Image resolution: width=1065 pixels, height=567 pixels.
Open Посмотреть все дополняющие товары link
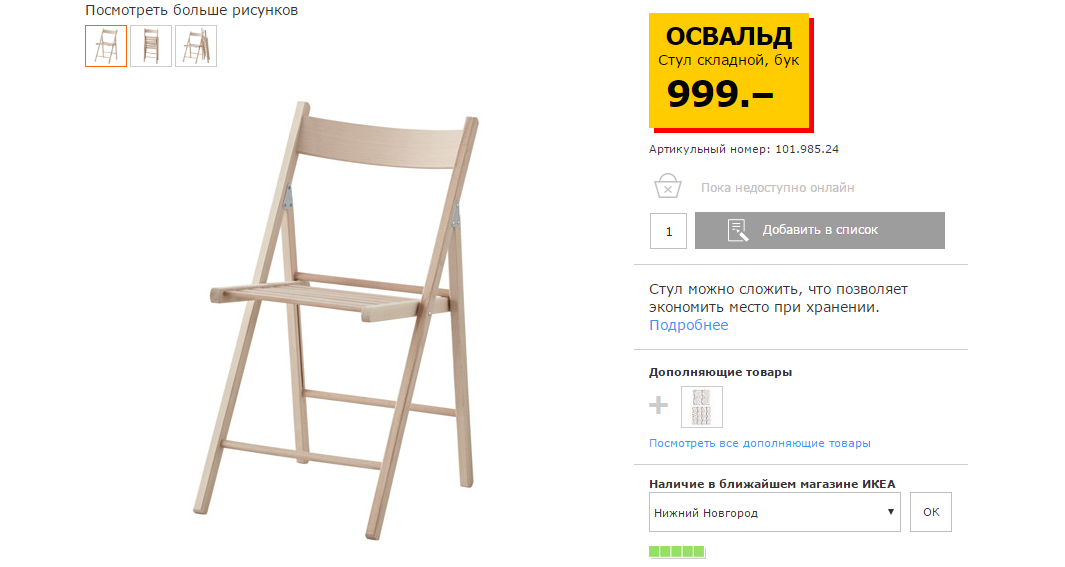[759, 443]
